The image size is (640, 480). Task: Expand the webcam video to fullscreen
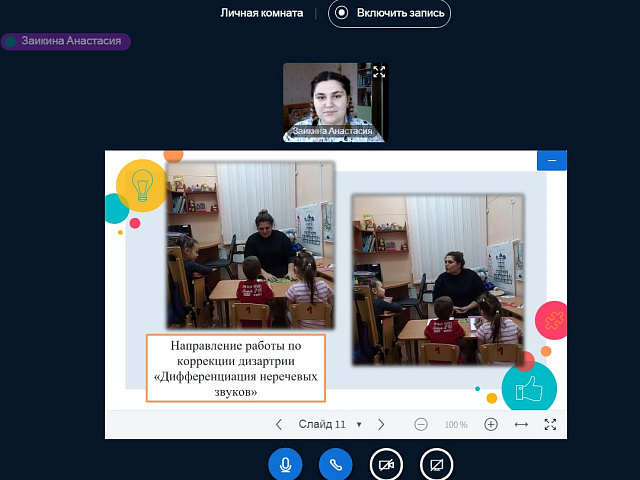[379, 72]
